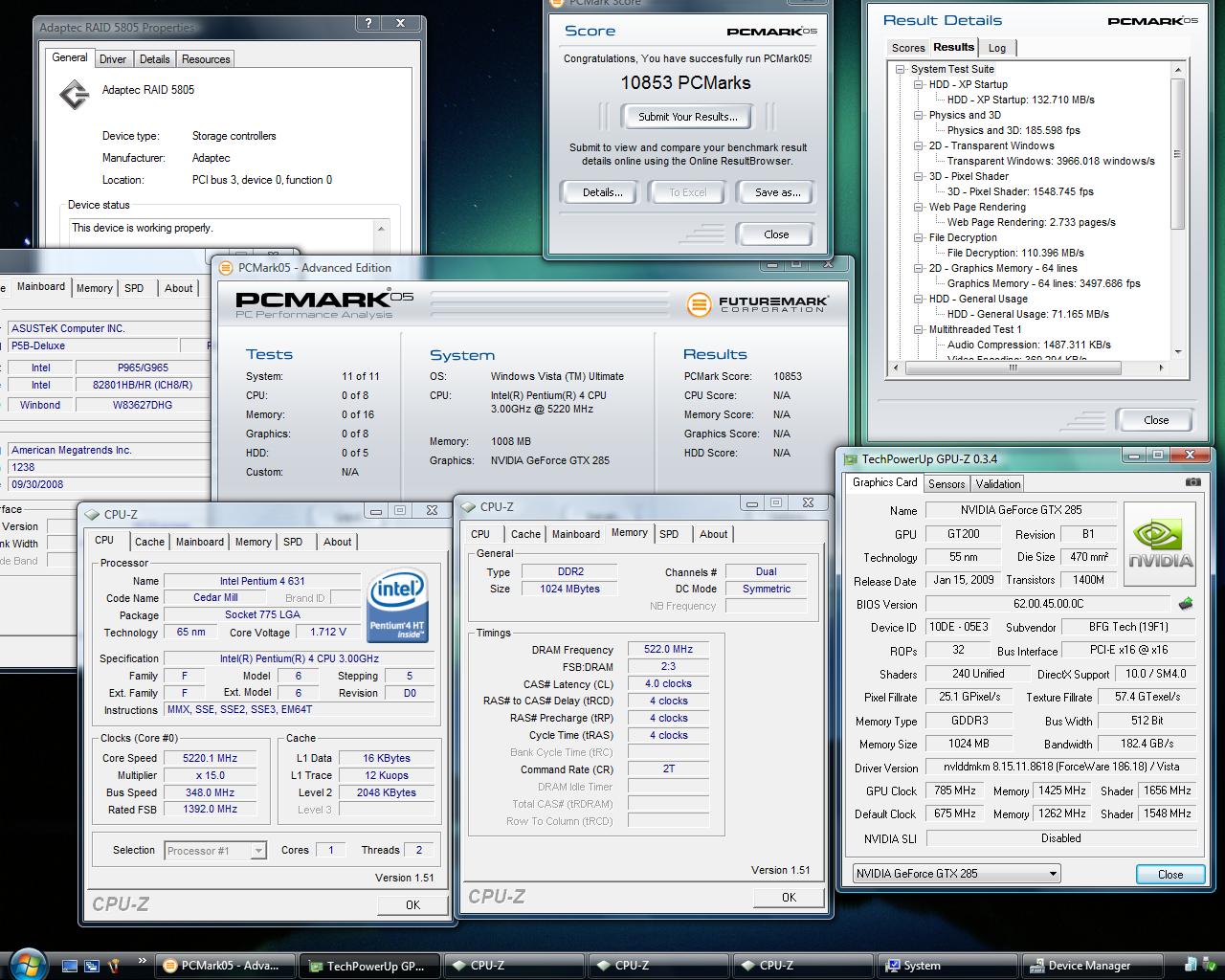This screenshot has height=980, width=1225.
Task: Click Save as button in PCMark Score
Action: pyautogui.click(x=778, y=192)
